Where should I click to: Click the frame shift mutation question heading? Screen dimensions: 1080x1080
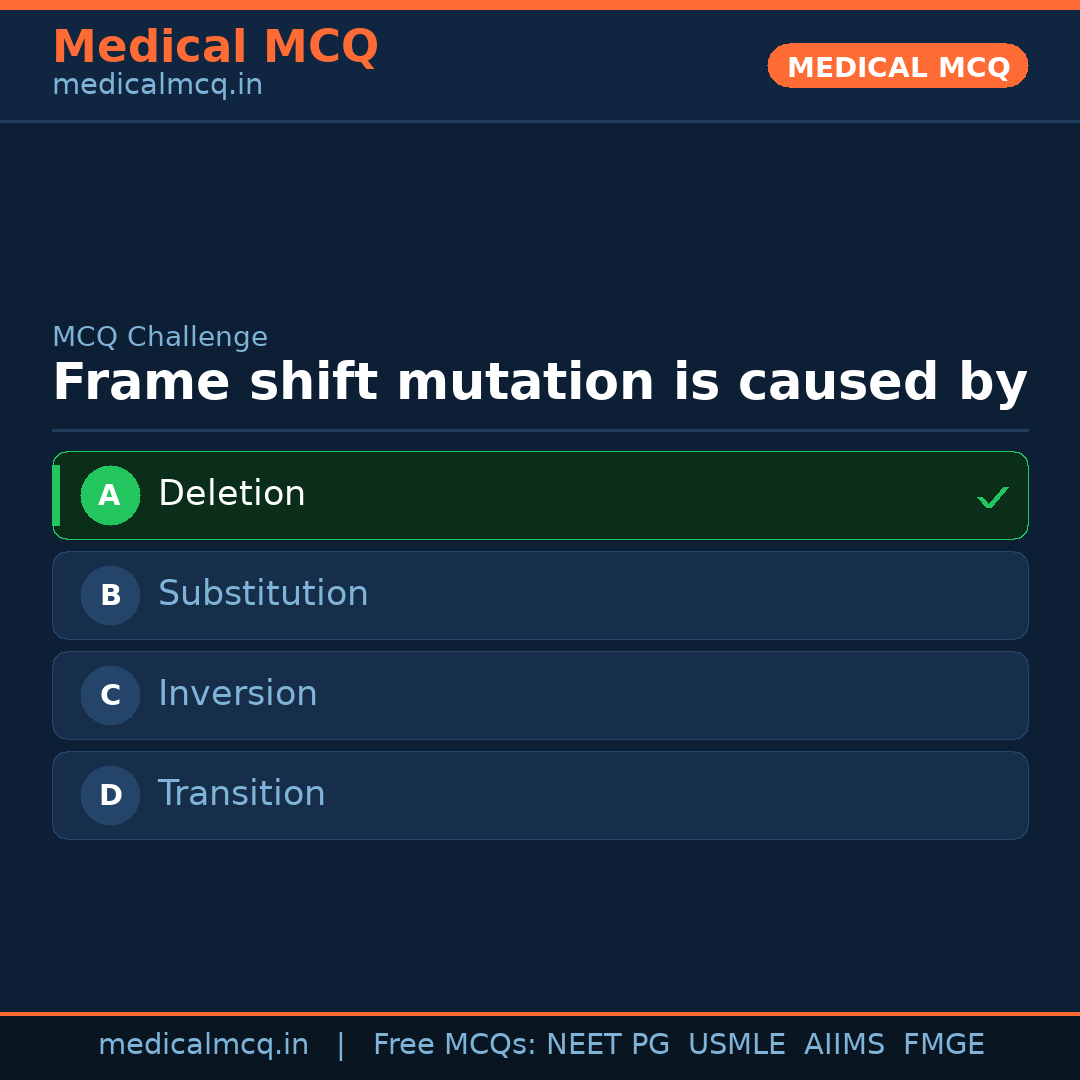pos(540,383)
